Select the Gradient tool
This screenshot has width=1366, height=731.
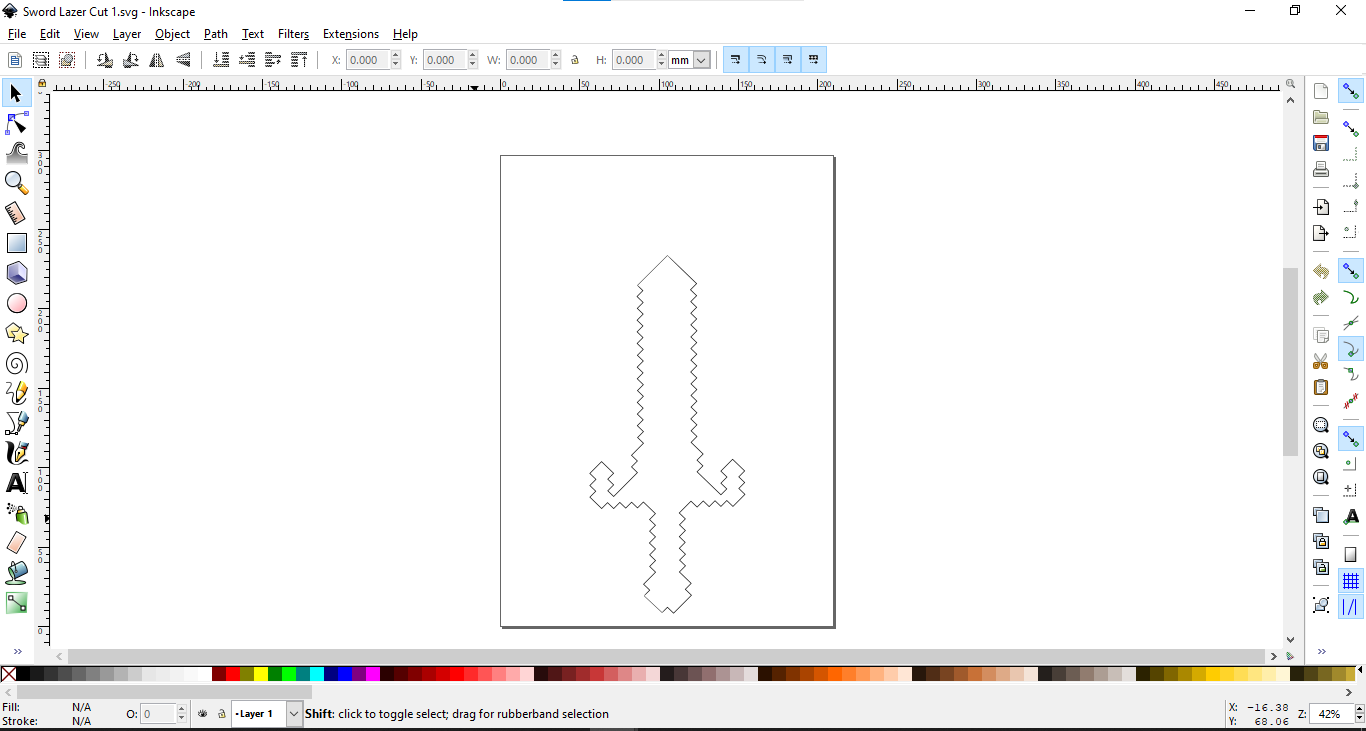click(16, 603)
